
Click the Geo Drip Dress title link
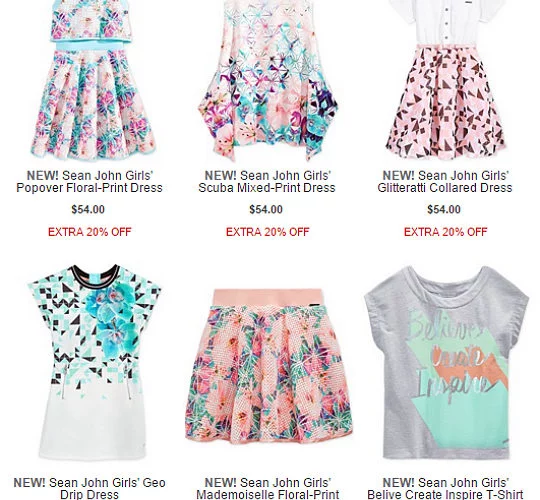pos(90,488)
